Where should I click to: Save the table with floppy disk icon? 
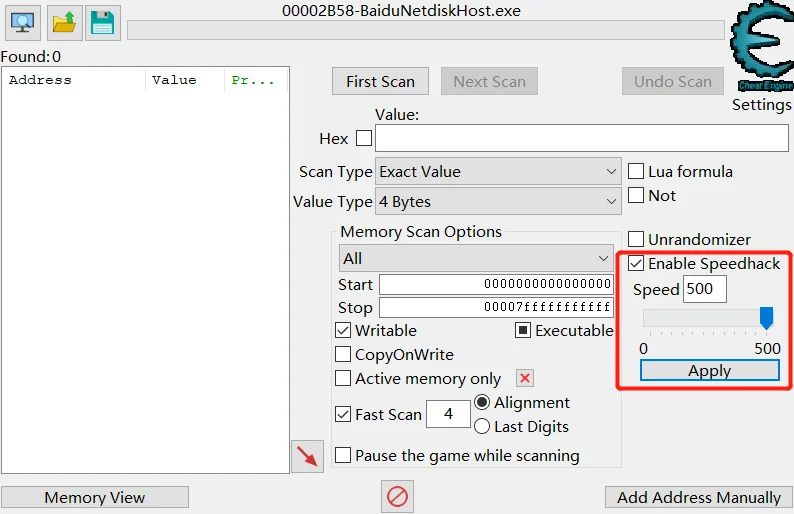(103, 23)
